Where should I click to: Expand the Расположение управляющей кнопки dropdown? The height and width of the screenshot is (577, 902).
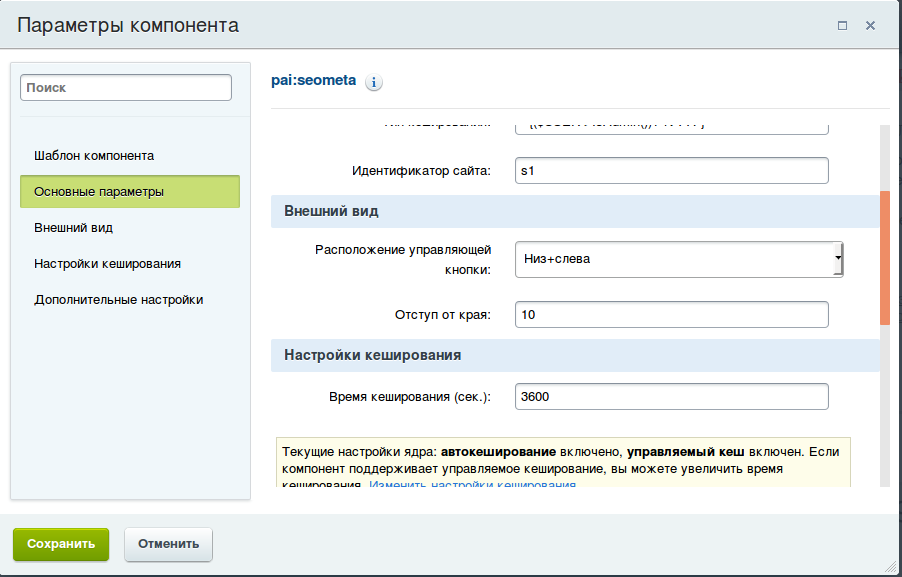click(x=679, y=259)
